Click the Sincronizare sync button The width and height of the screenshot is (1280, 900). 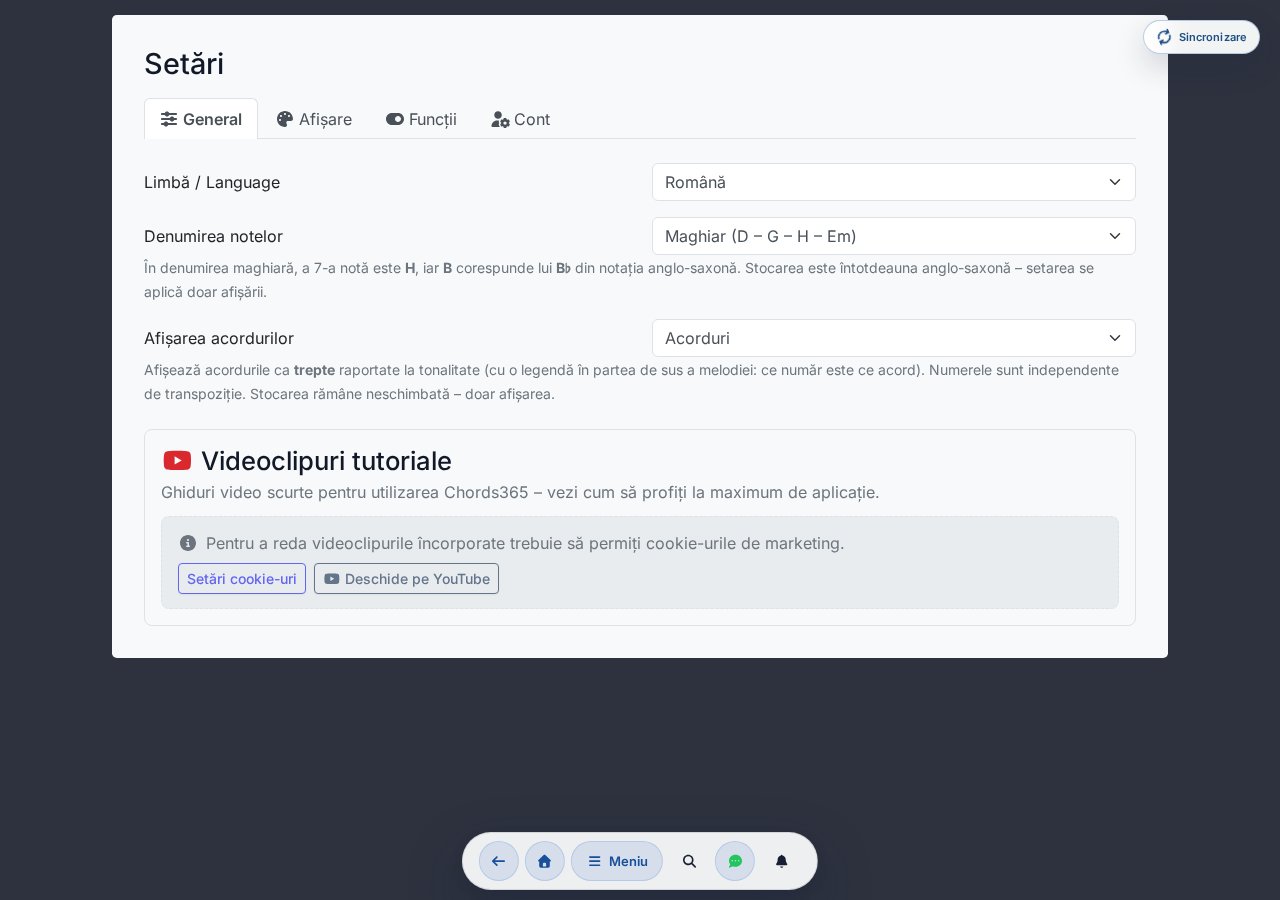(x=1201, y=37)
